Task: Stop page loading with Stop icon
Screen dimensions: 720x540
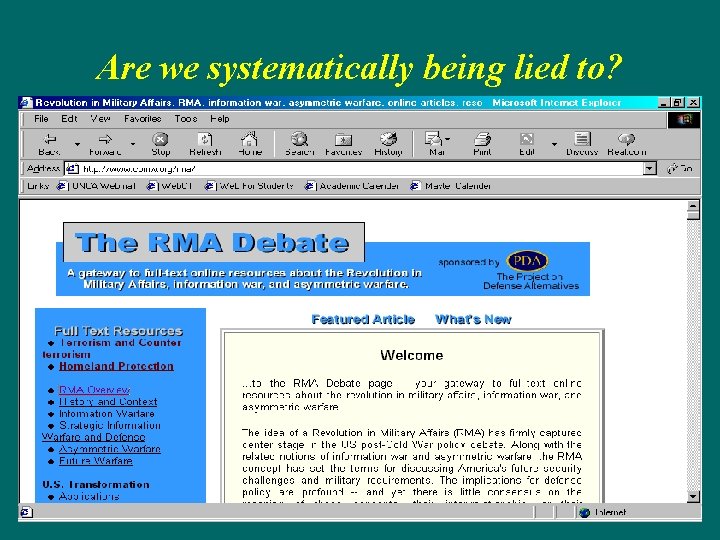Action: tap(160, 139)
